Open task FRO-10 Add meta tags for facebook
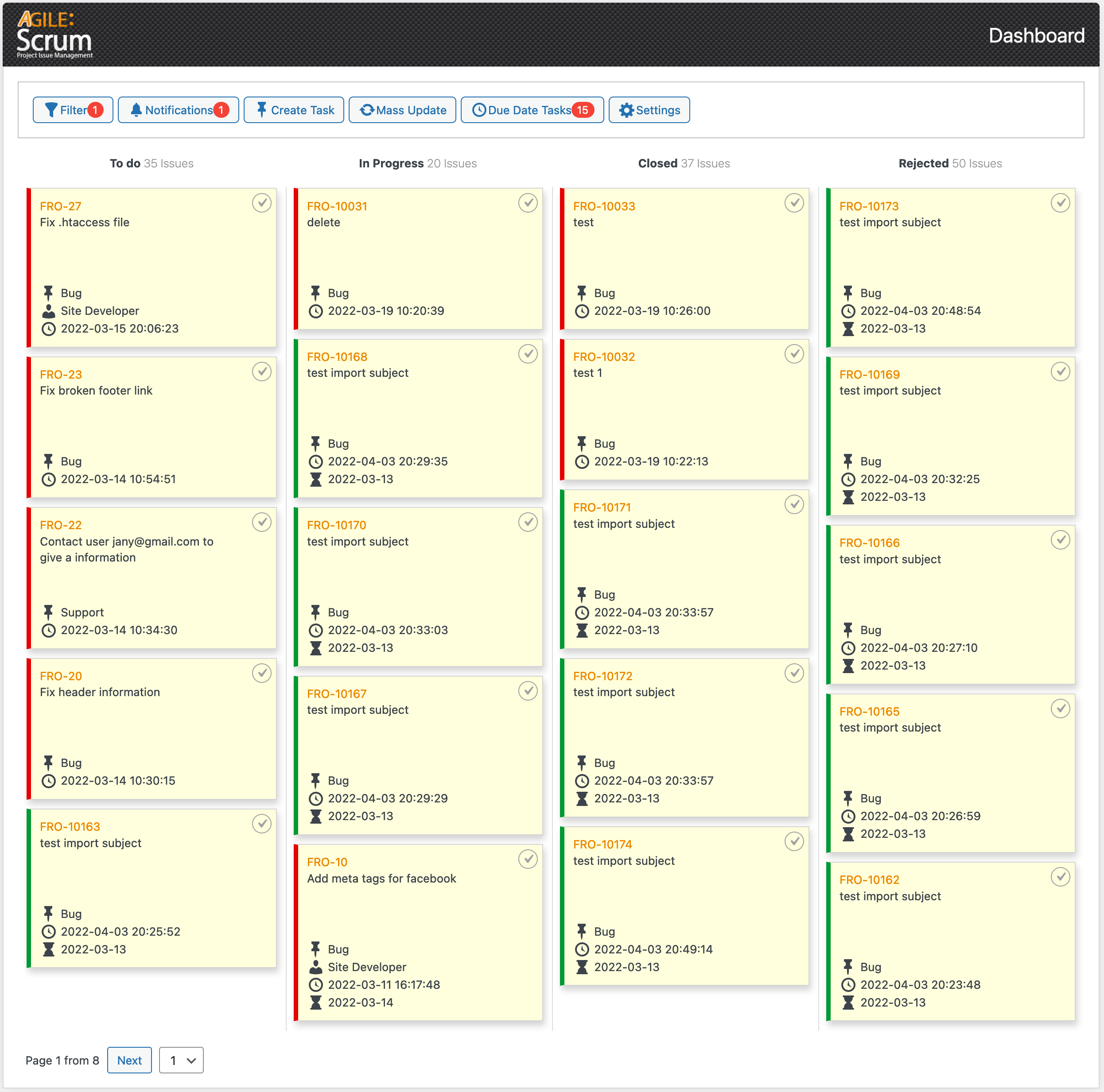 327,862
